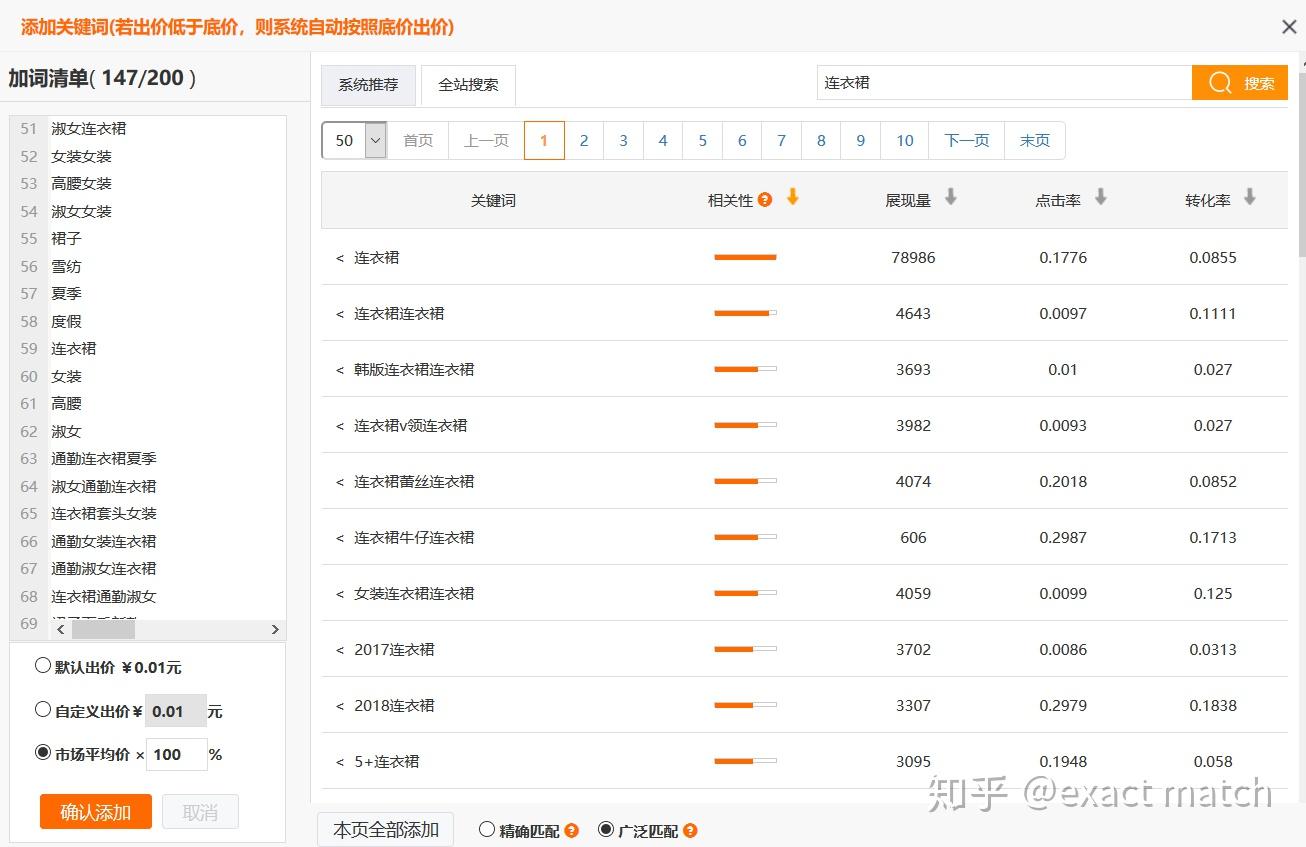The height and width of the screenshot is (847, 1306).
Task: Select 高腰女装 in added list
Action: [81, 184]
